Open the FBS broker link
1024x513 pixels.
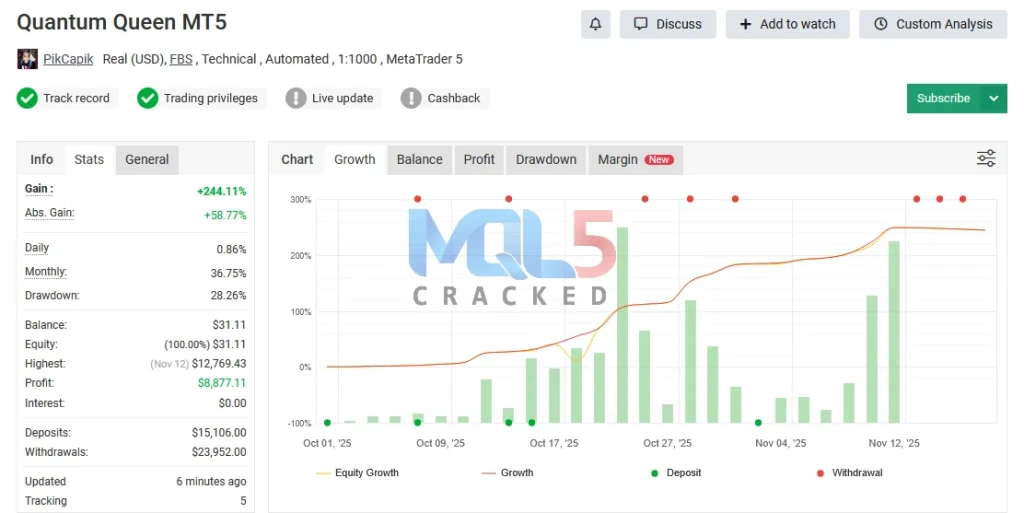(181, 60)
